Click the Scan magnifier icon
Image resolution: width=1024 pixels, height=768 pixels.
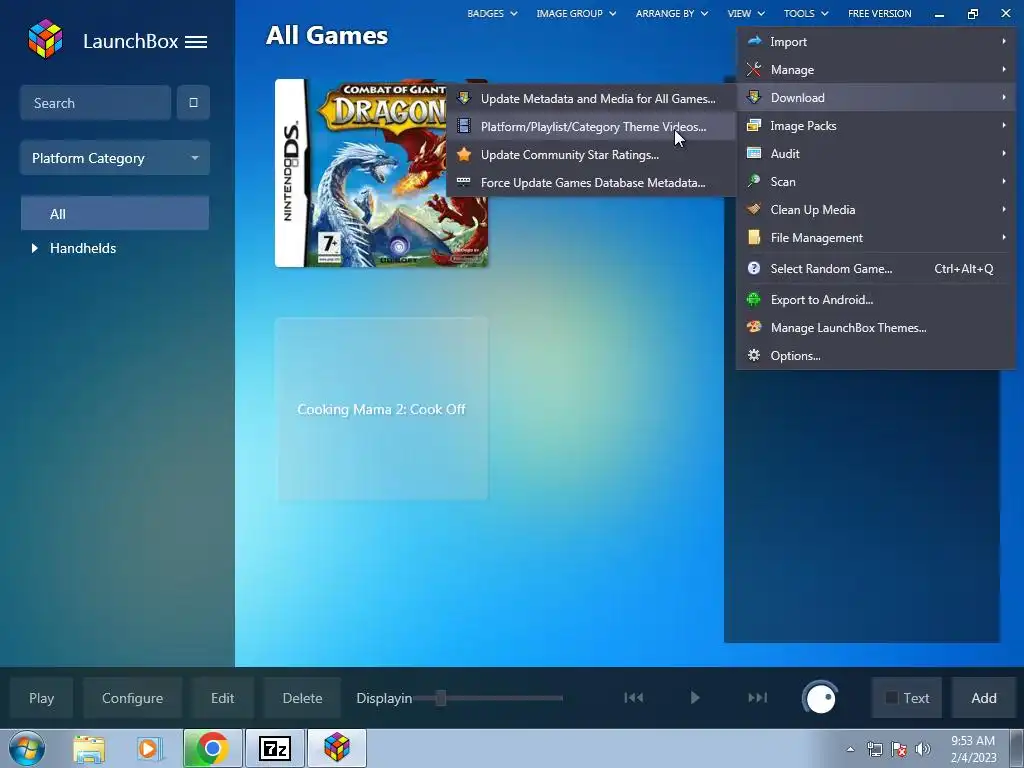(x=754, y=181)
